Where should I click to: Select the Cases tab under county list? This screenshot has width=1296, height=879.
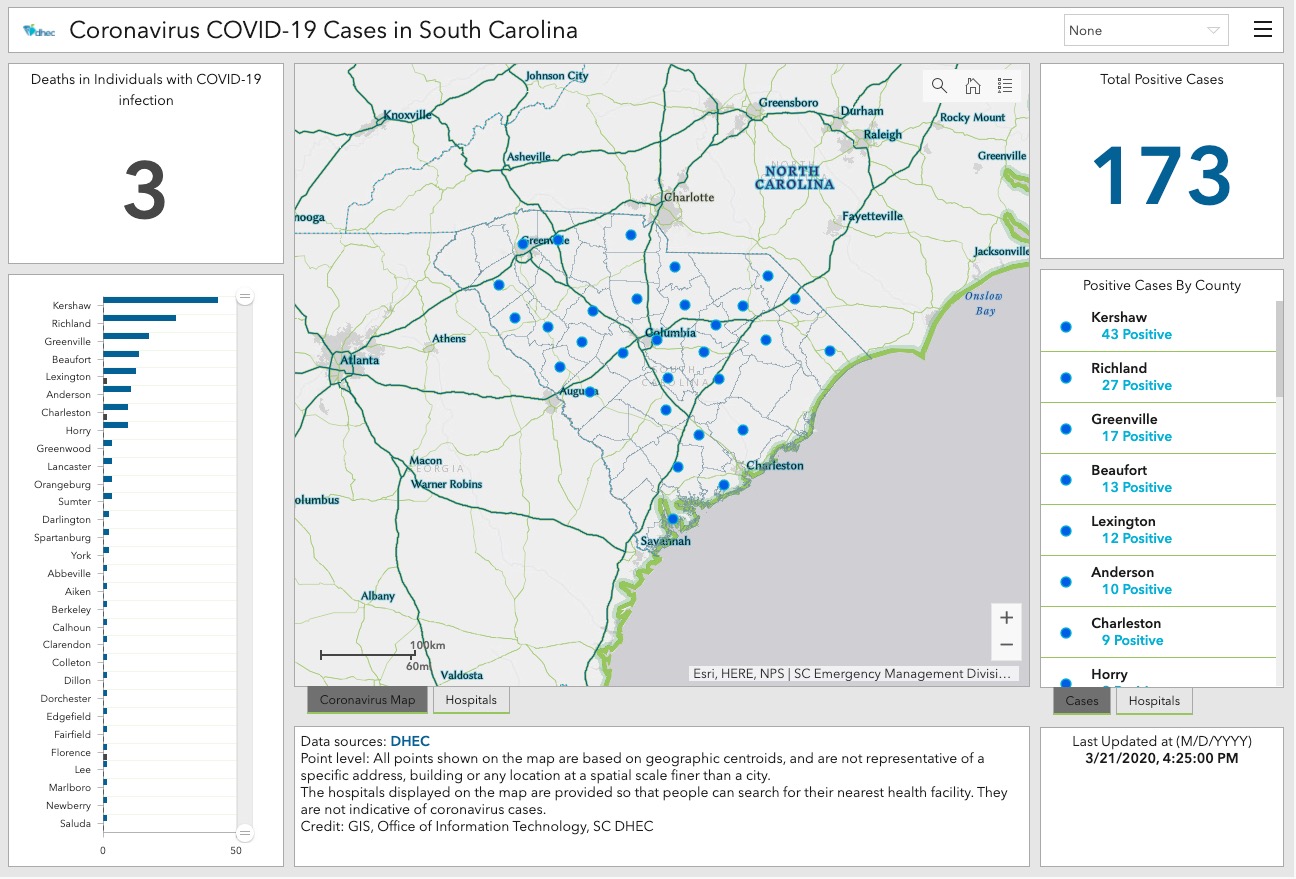tap(1082, 701)
